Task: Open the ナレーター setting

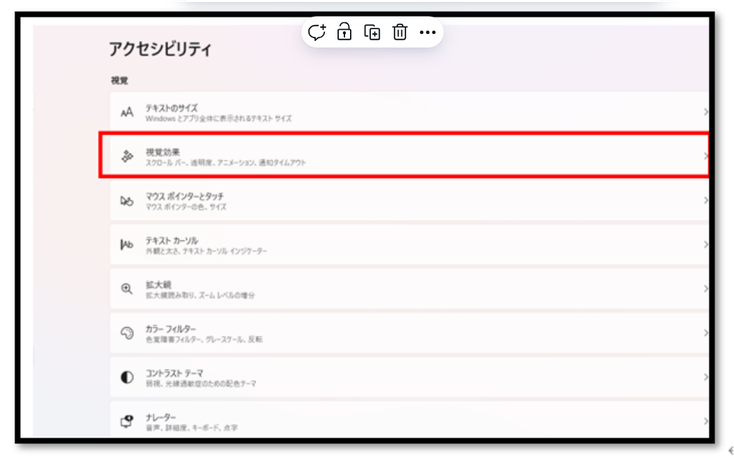Action: coord(409,419)
